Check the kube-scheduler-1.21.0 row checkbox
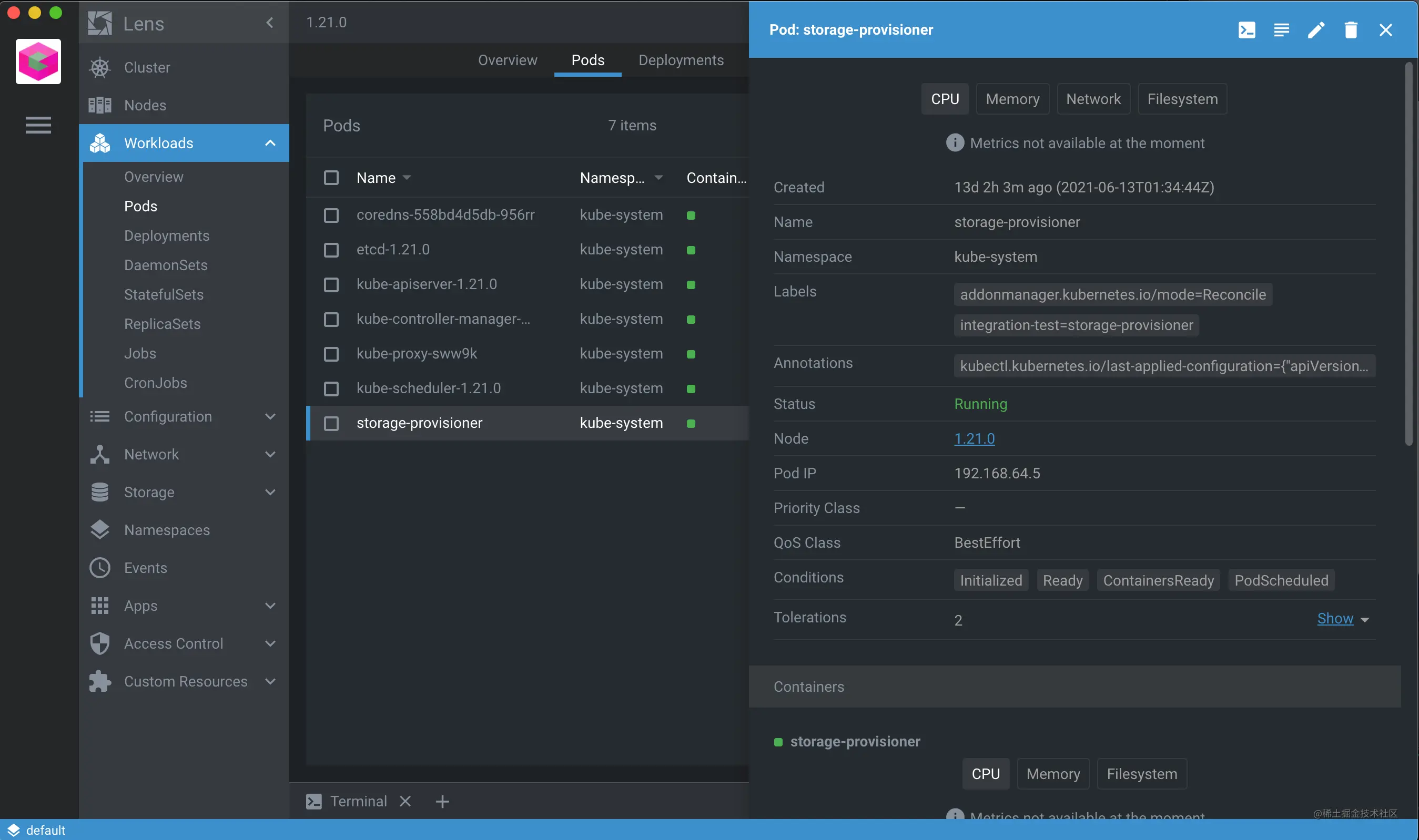Image resolution: width=1419 pixels, height=840 pixels. click(331, 388)
